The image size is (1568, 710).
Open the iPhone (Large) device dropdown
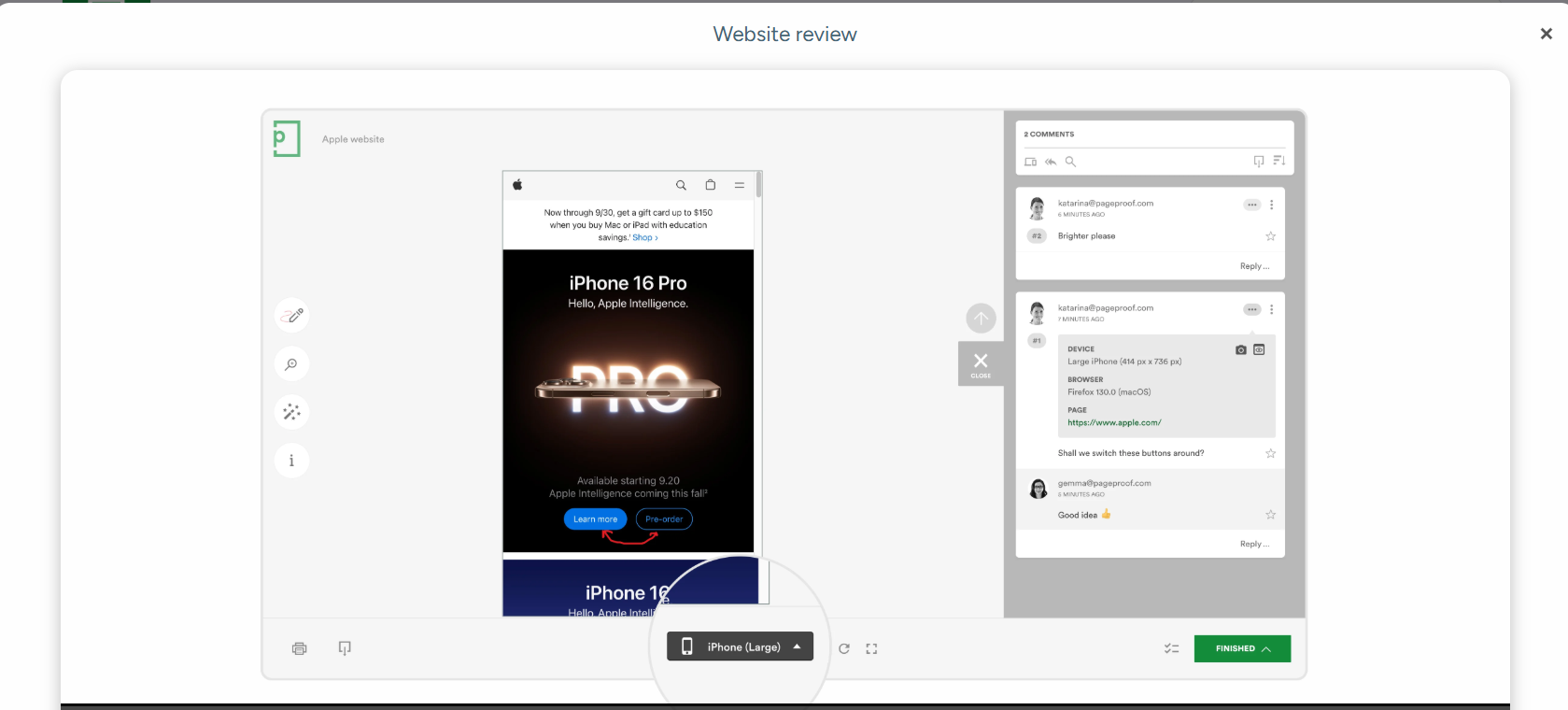point(740,646)
